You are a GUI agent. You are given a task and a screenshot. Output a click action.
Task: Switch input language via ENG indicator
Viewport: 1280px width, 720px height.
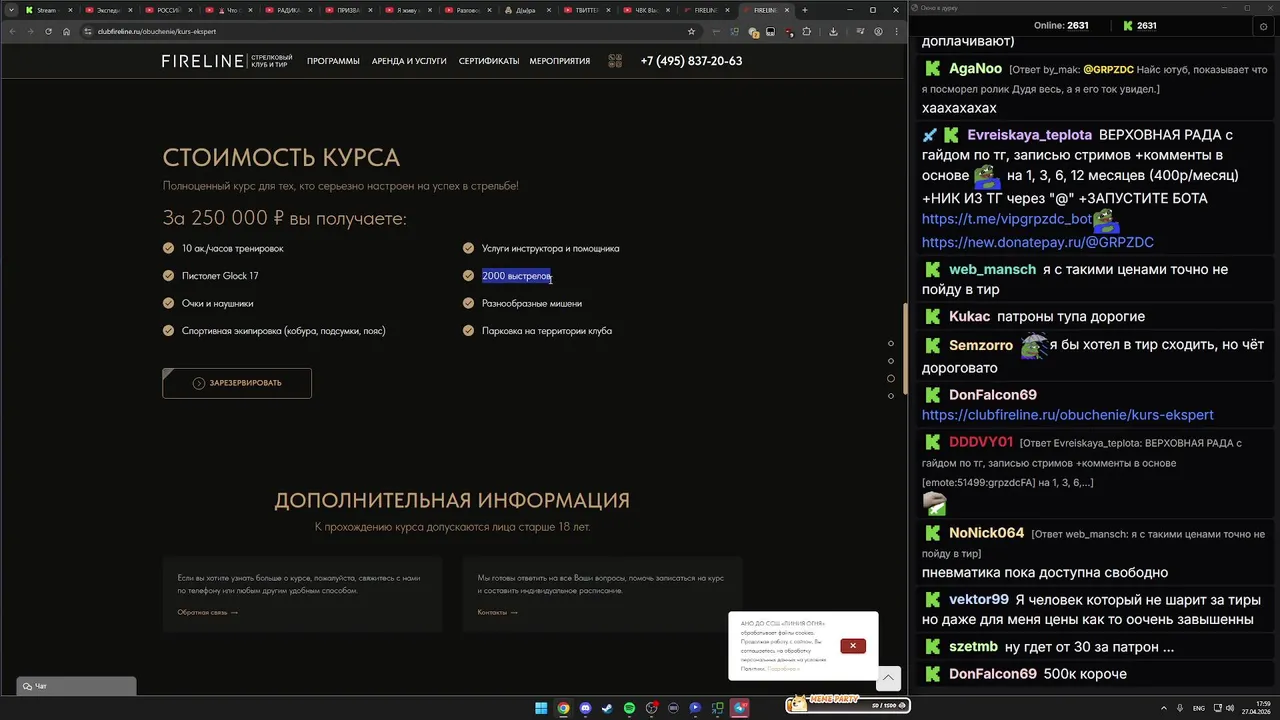pos(1199,708)
